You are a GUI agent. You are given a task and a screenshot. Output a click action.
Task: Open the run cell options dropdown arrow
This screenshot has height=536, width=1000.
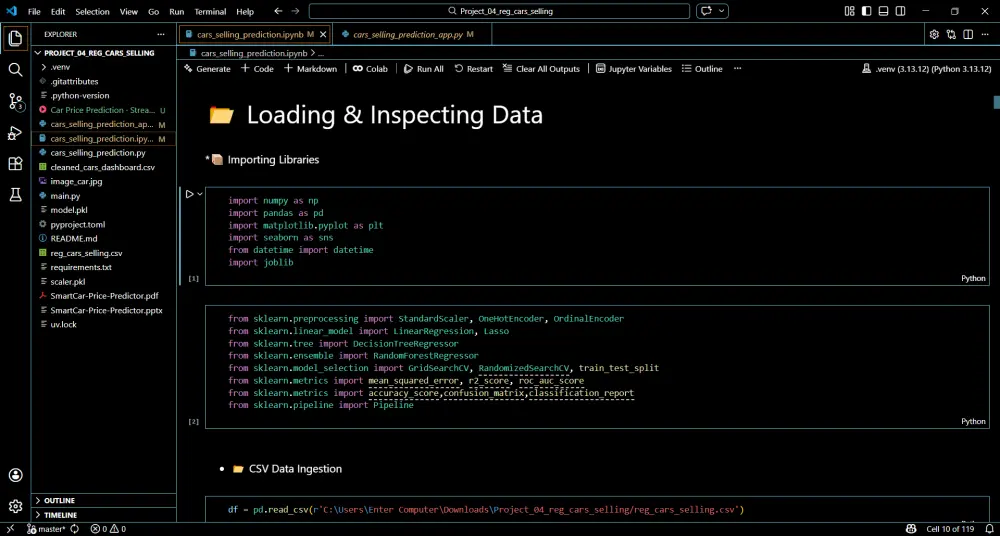200,194
